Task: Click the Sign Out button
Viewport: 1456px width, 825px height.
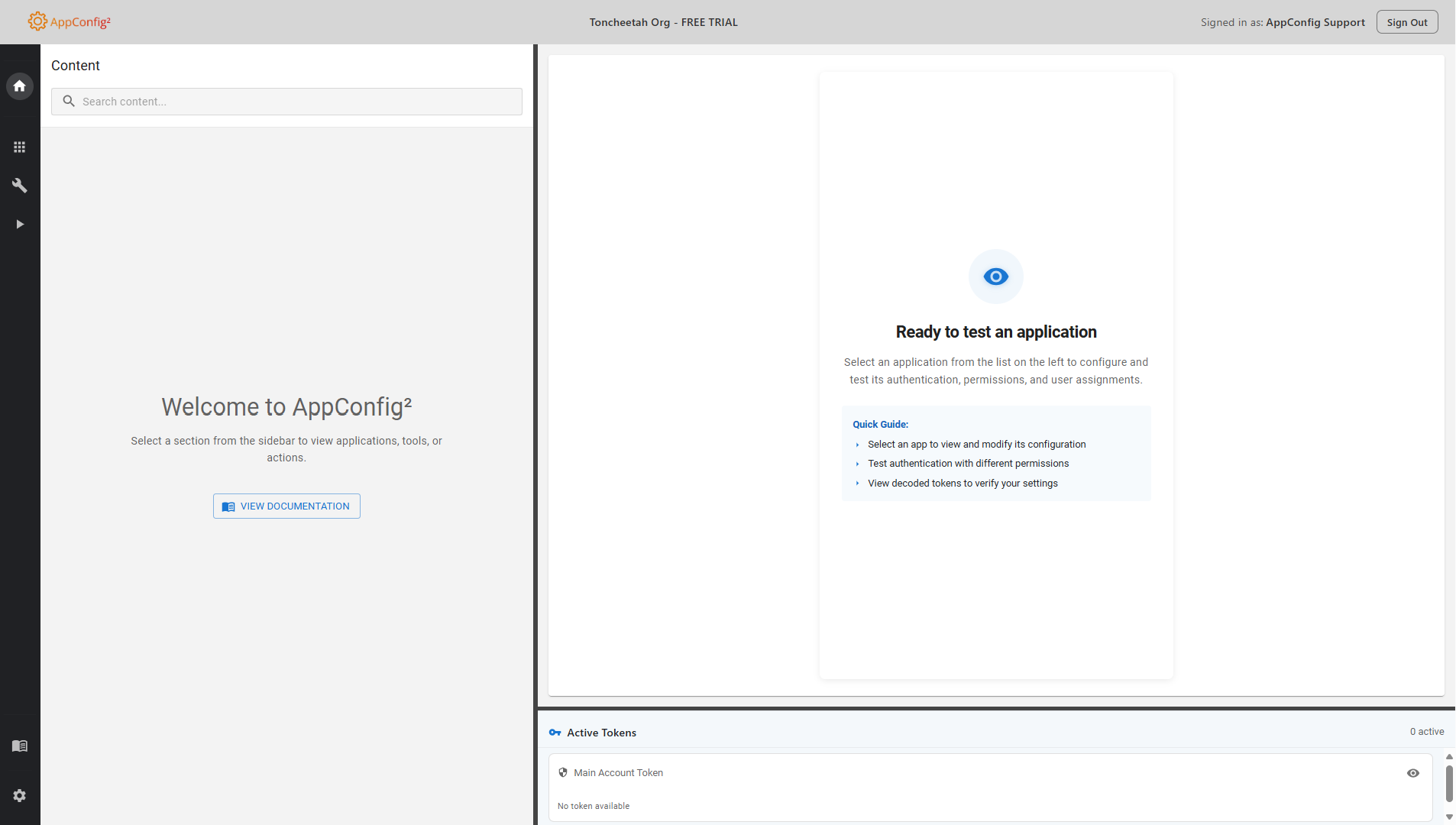Action: point(1407,22)
